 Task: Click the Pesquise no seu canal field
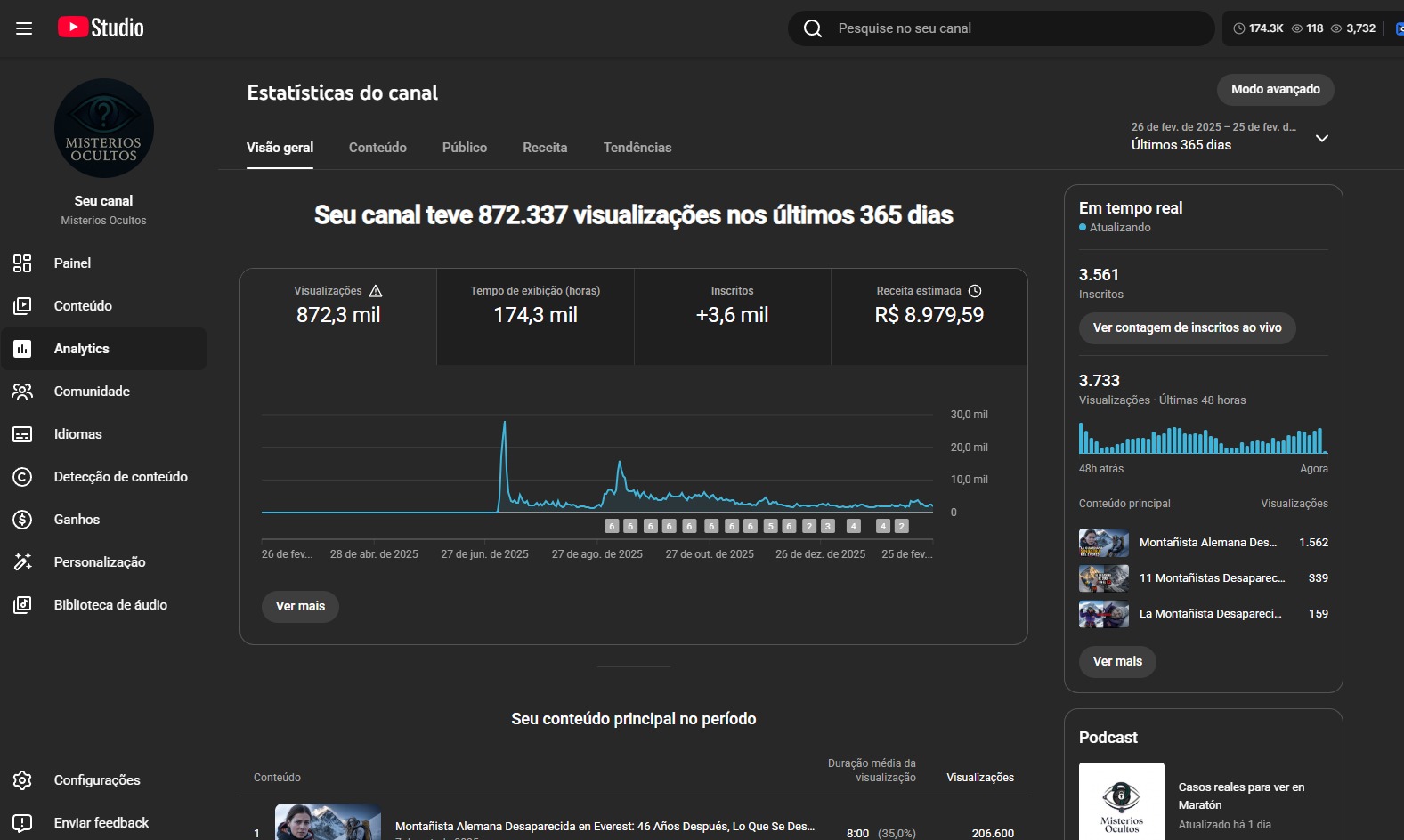click(x=1015, y=28)
